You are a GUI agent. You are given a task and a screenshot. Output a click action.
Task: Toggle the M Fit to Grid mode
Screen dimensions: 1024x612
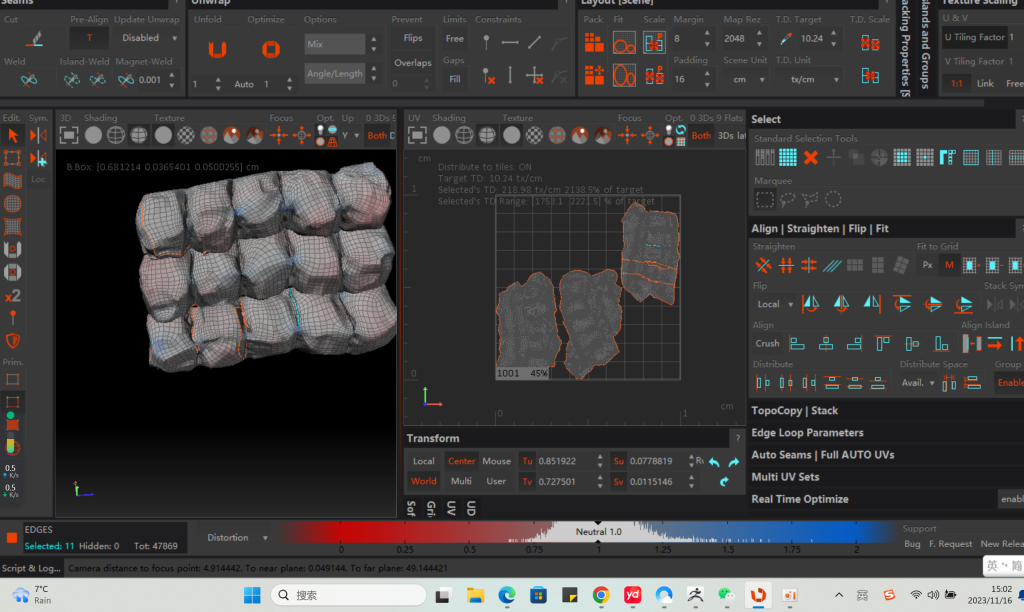point(949,265)
